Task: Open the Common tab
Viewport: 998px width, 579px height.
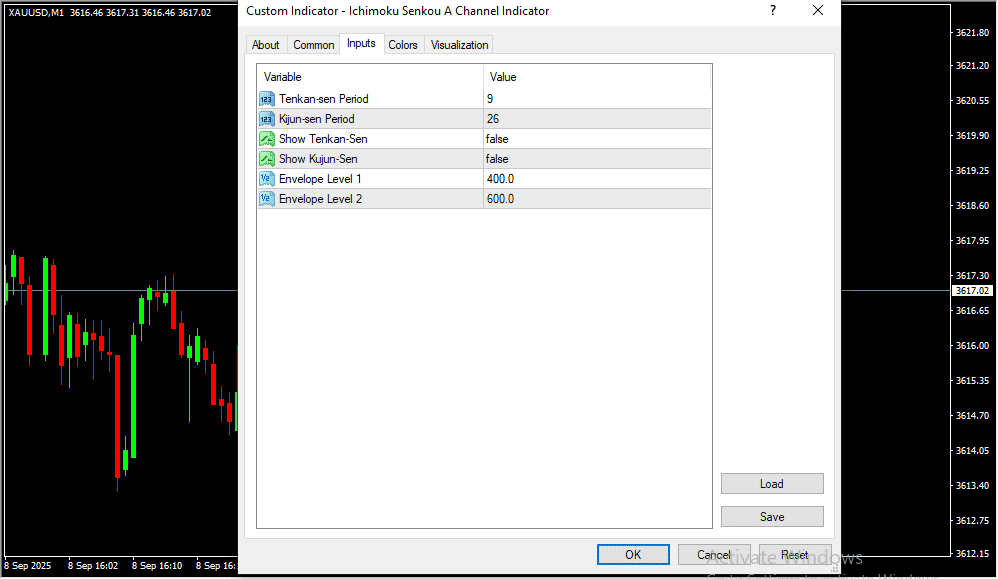Action: click(x=314, y=45)
